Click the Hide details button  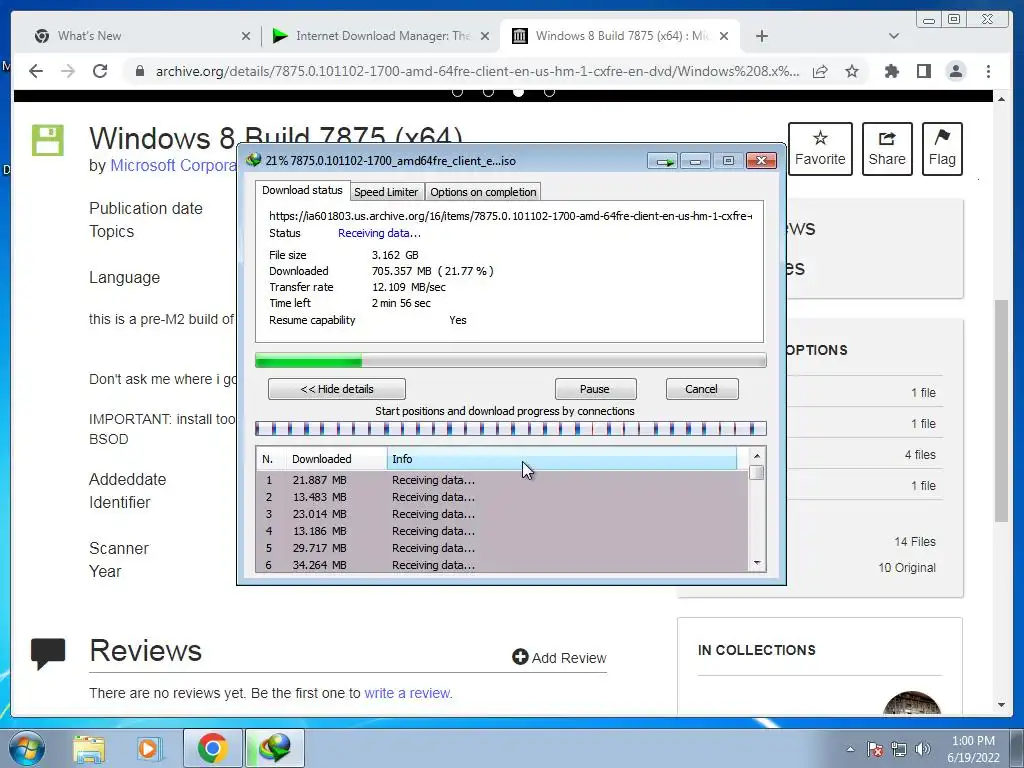click(x=337, y=389)
